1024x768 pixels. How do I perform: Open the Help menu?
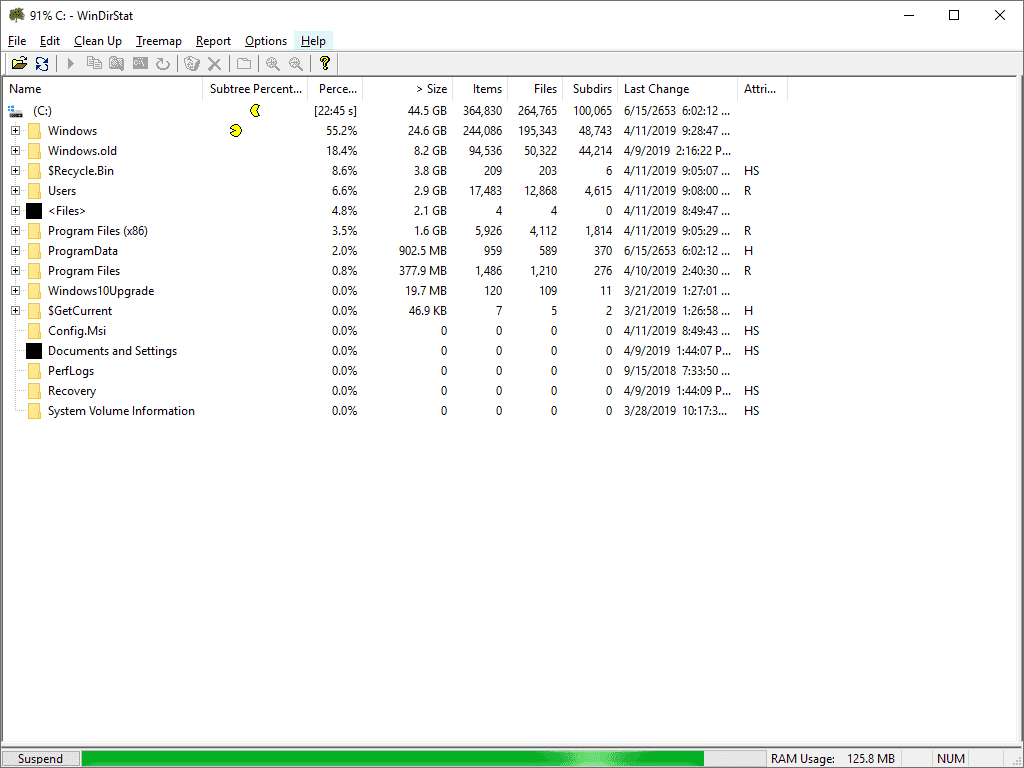click(313, 40)
